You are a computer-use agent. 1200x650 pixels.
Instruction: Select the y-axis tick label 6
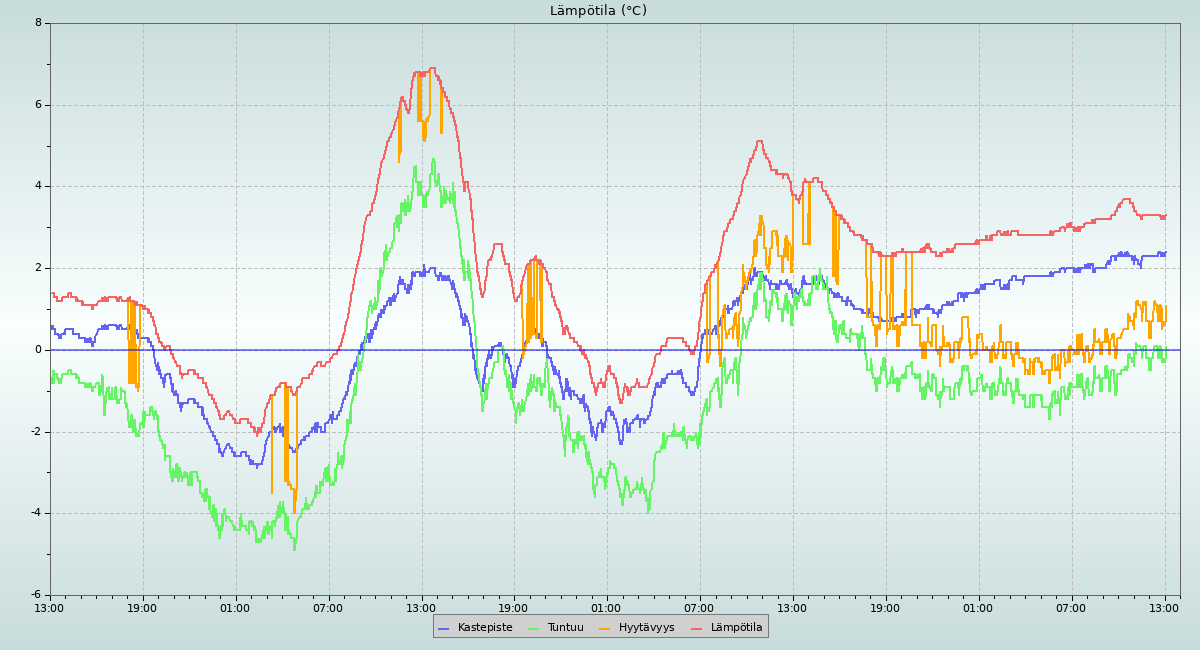pyautogui.click(x=38, y=105)
